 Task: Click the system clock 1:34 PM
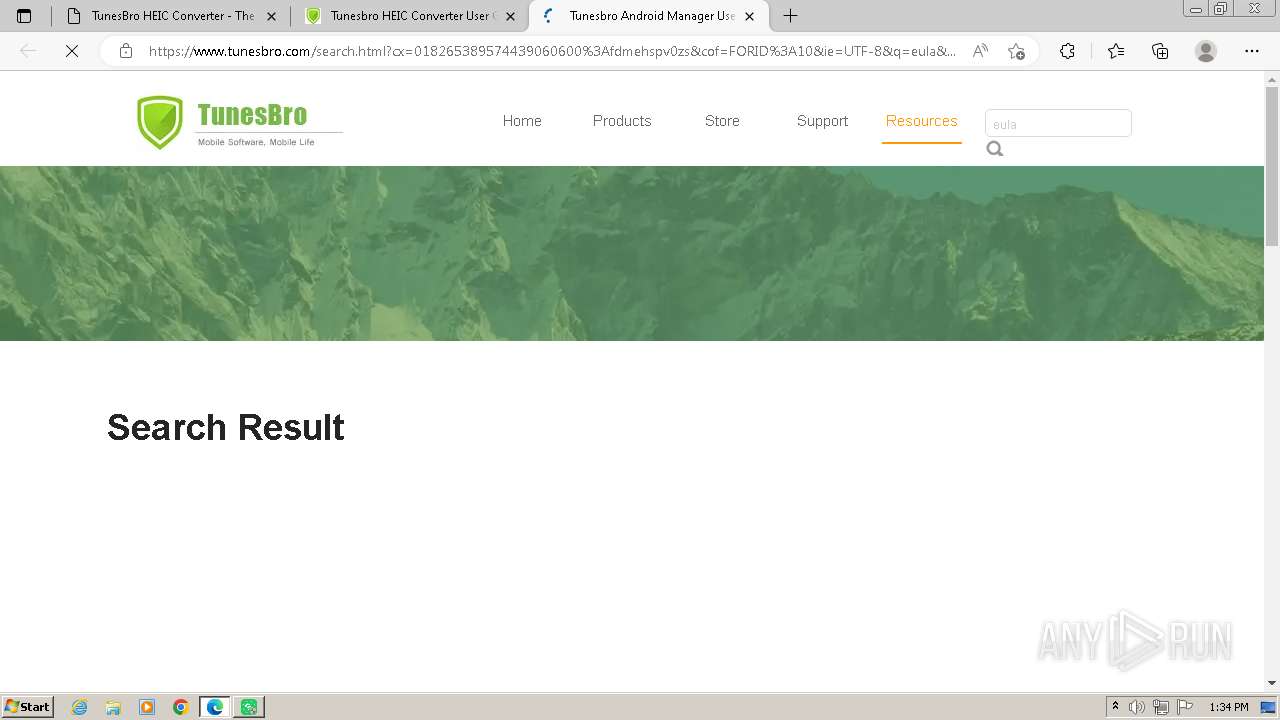(x=1229, y=707)
